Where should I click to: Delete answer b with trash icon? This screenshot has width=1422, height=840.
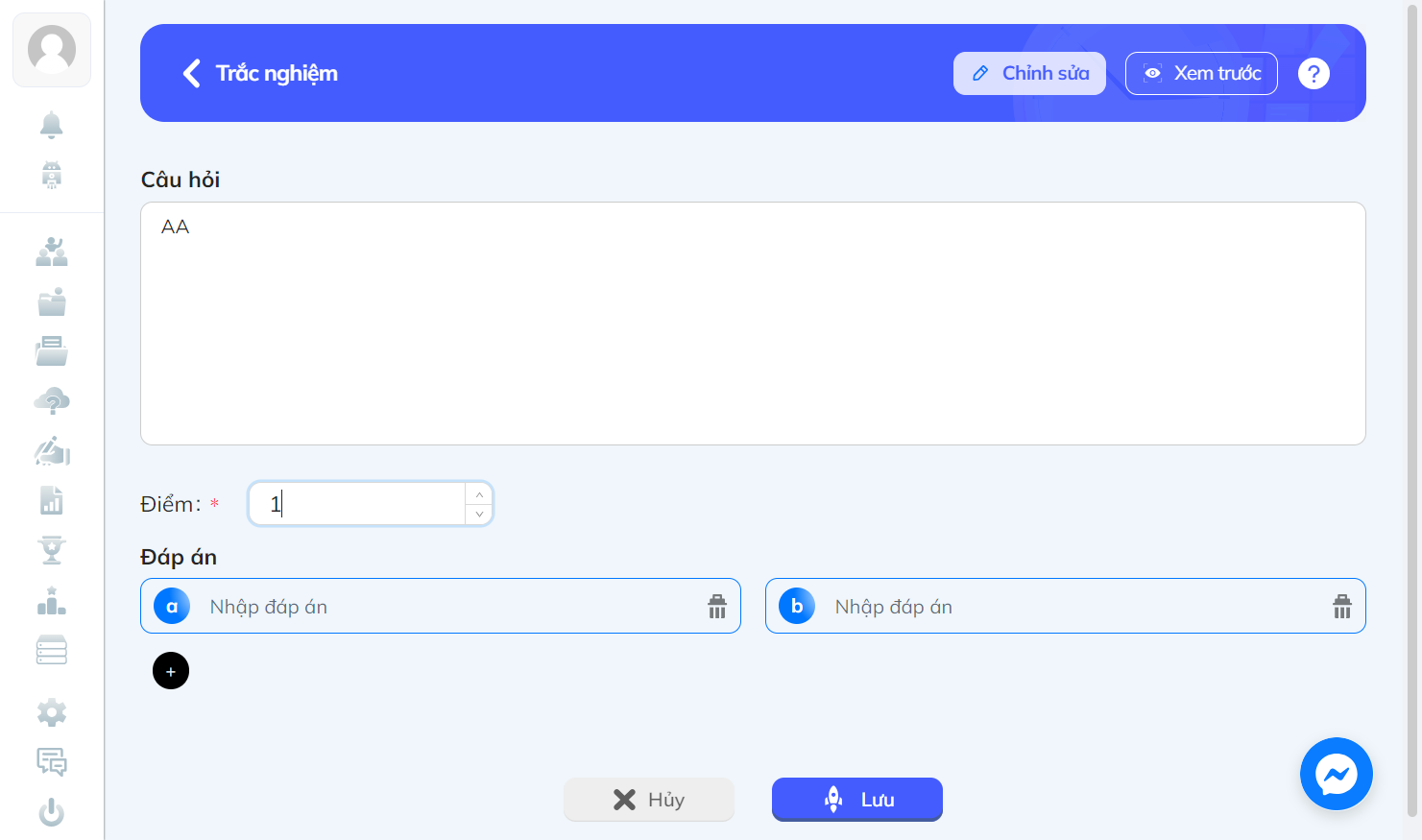point(1342,607)
